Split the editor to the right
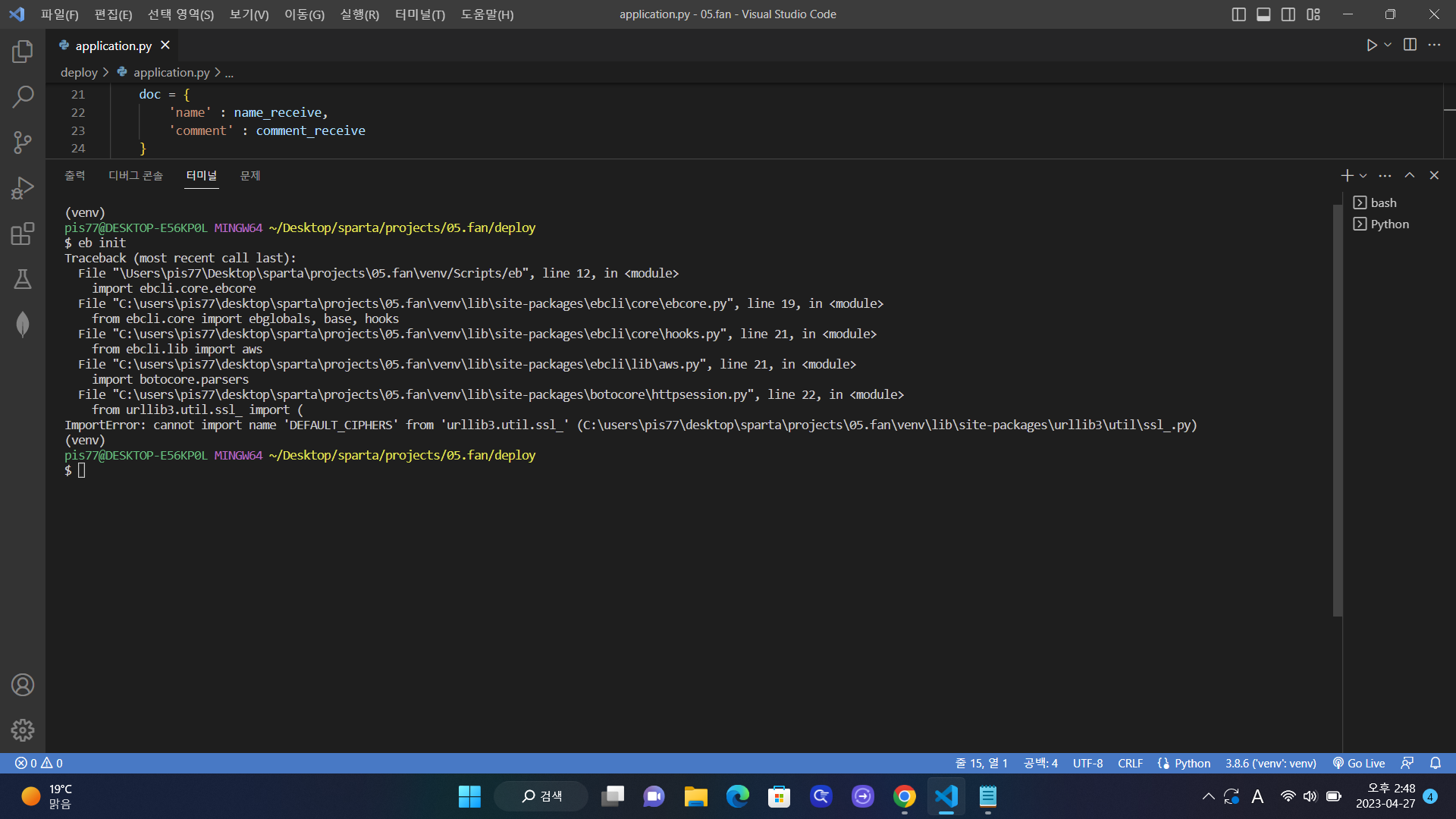 coord(1410,45)
